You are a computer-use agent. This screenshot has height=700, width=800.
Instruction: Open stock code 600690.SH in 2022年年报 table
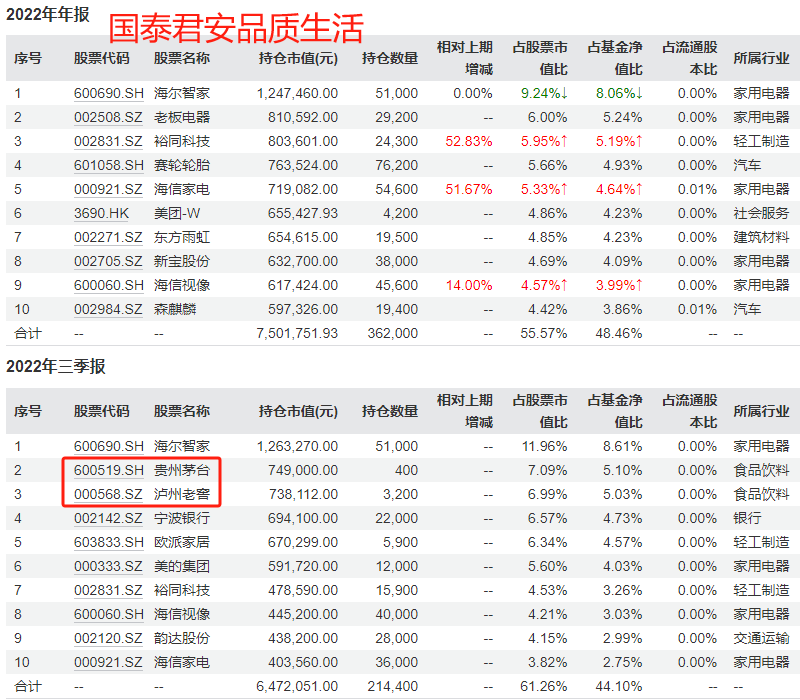[x=109, y=93]
